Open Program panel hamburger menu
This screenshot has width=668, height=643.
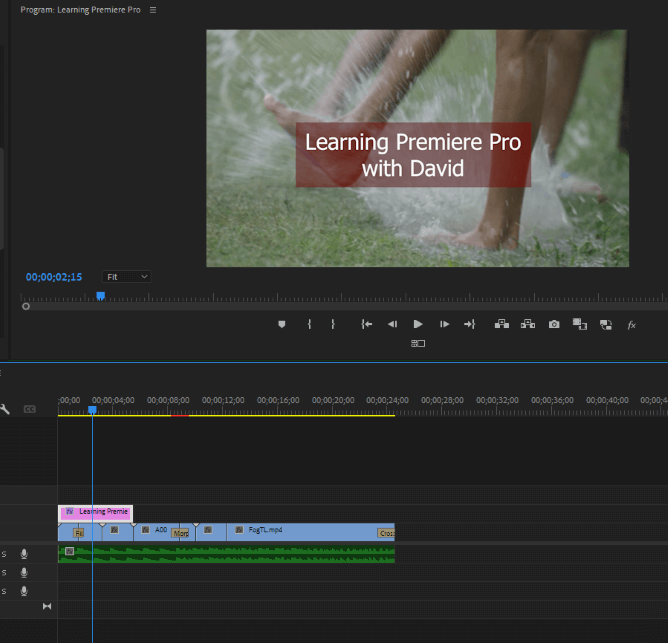(x=153, y=10)
